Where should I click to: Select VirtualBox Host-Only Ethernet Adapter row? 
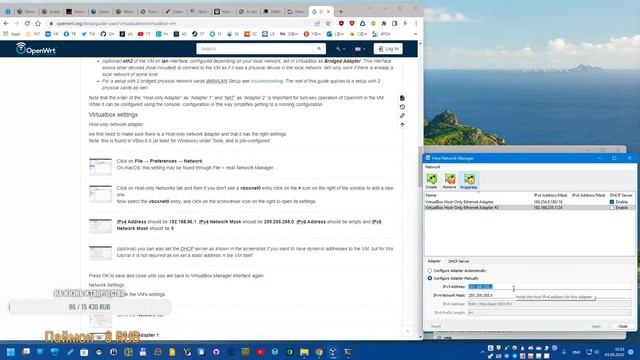[x=529, y=202]
